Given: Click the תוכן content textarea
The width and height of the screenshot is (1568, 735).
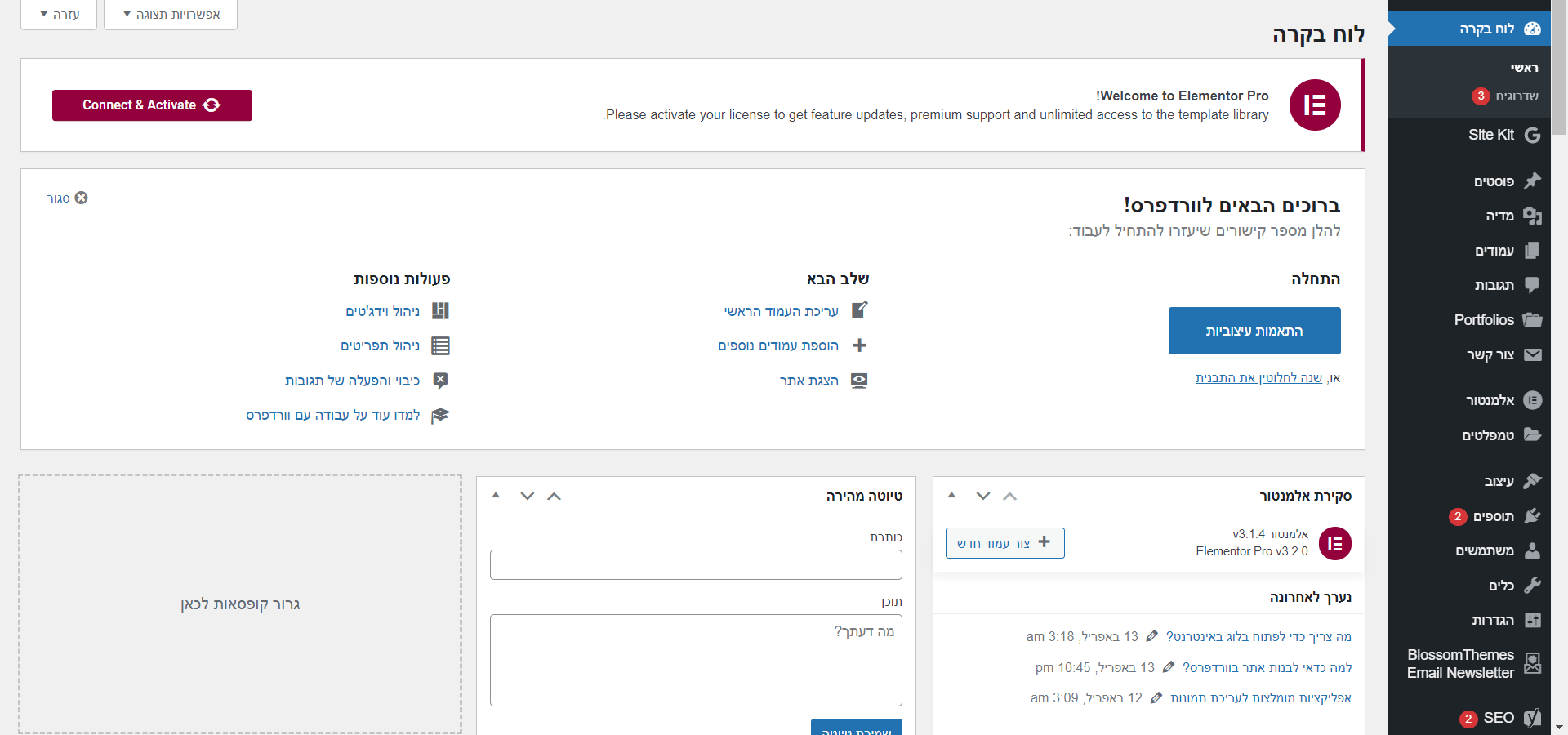Looking at the screenshot, I should (696, 660).
